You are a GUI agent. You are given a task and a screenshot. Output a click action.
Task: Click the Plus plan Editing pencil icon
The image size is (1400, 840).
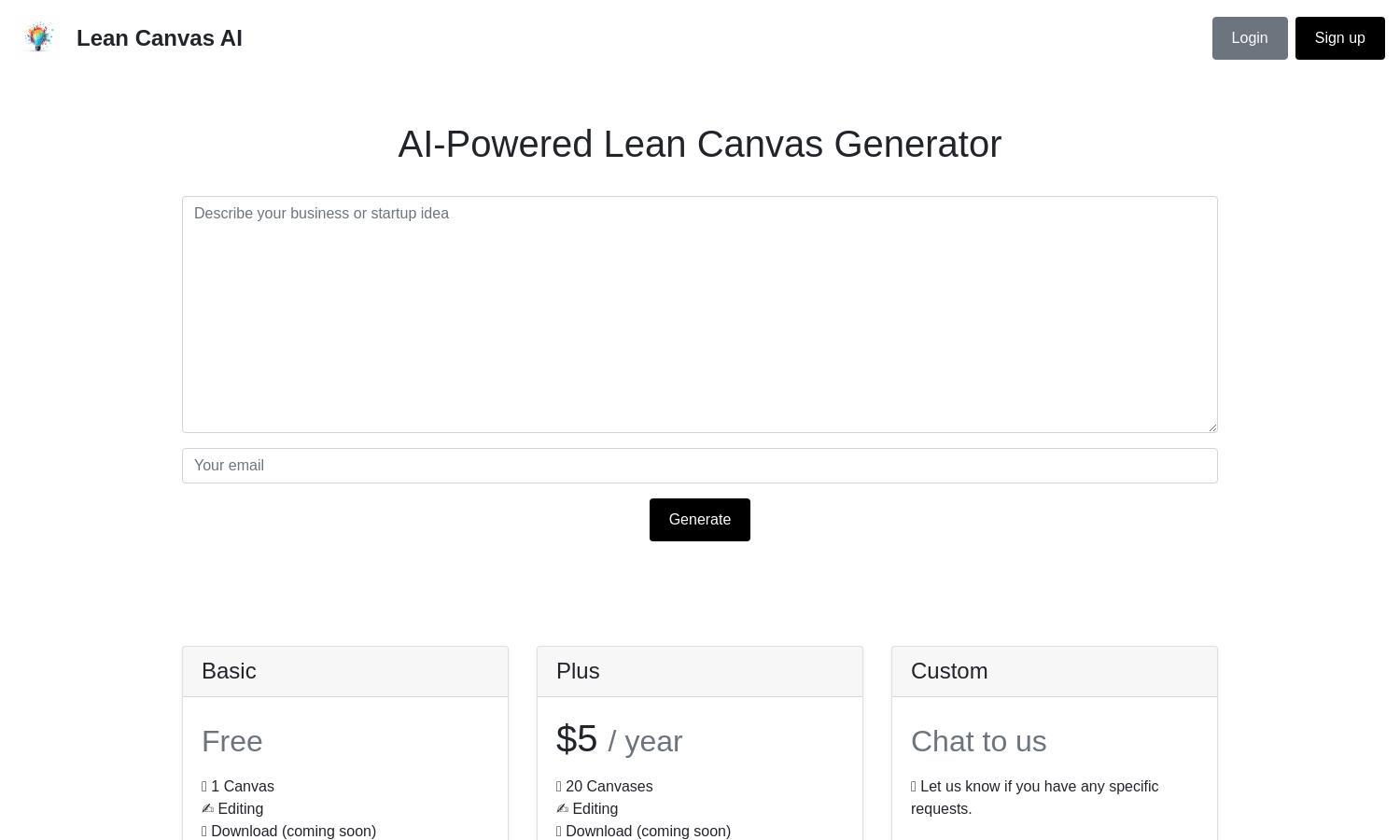coord(563,808)
